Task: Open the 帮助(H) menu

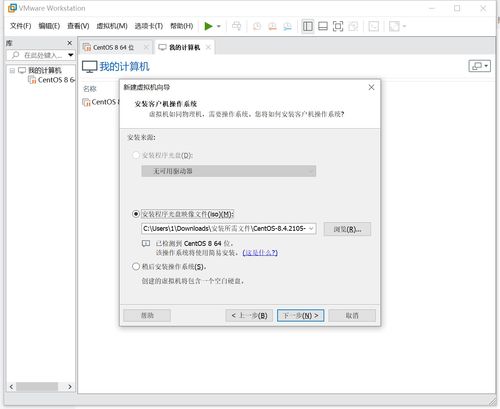Action: [182, 26]
